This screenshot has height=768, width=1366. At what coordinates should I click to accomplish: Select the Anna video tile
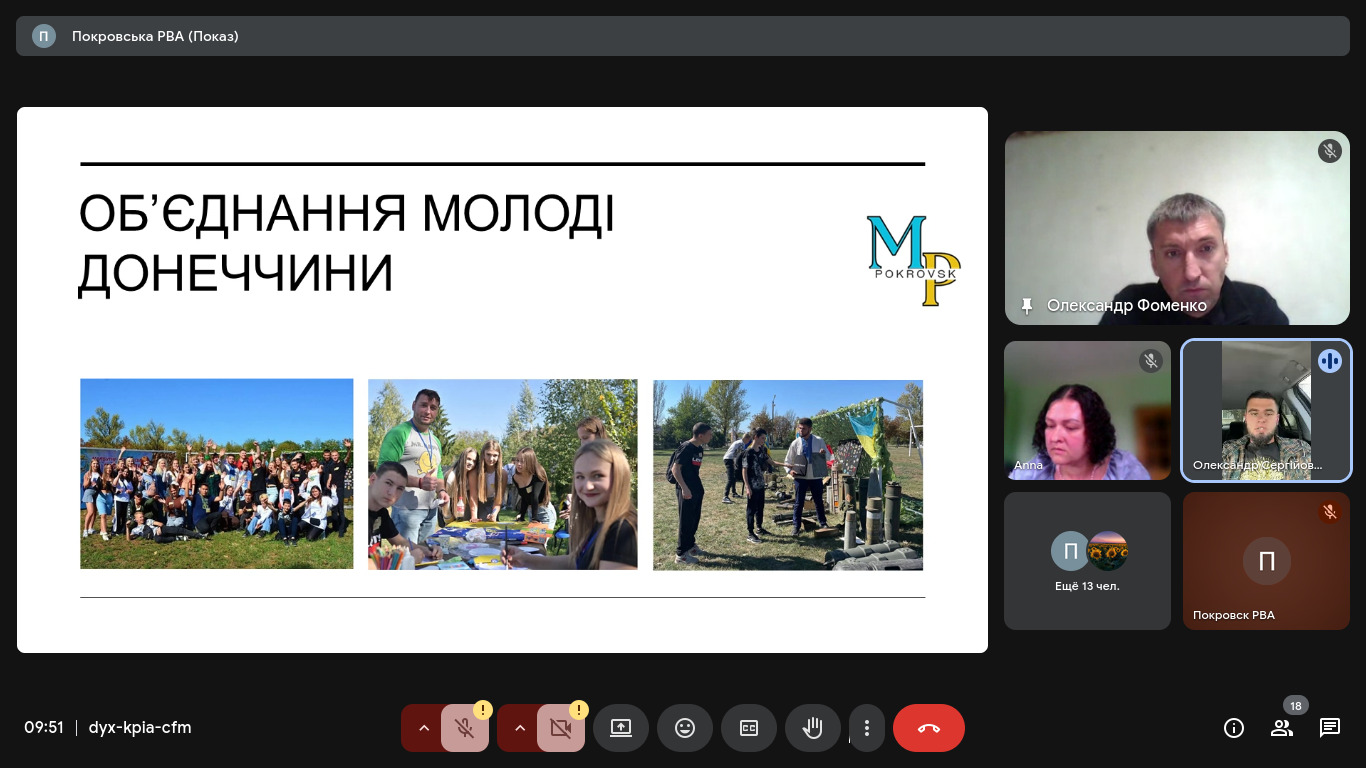(x=1087, y=411)
